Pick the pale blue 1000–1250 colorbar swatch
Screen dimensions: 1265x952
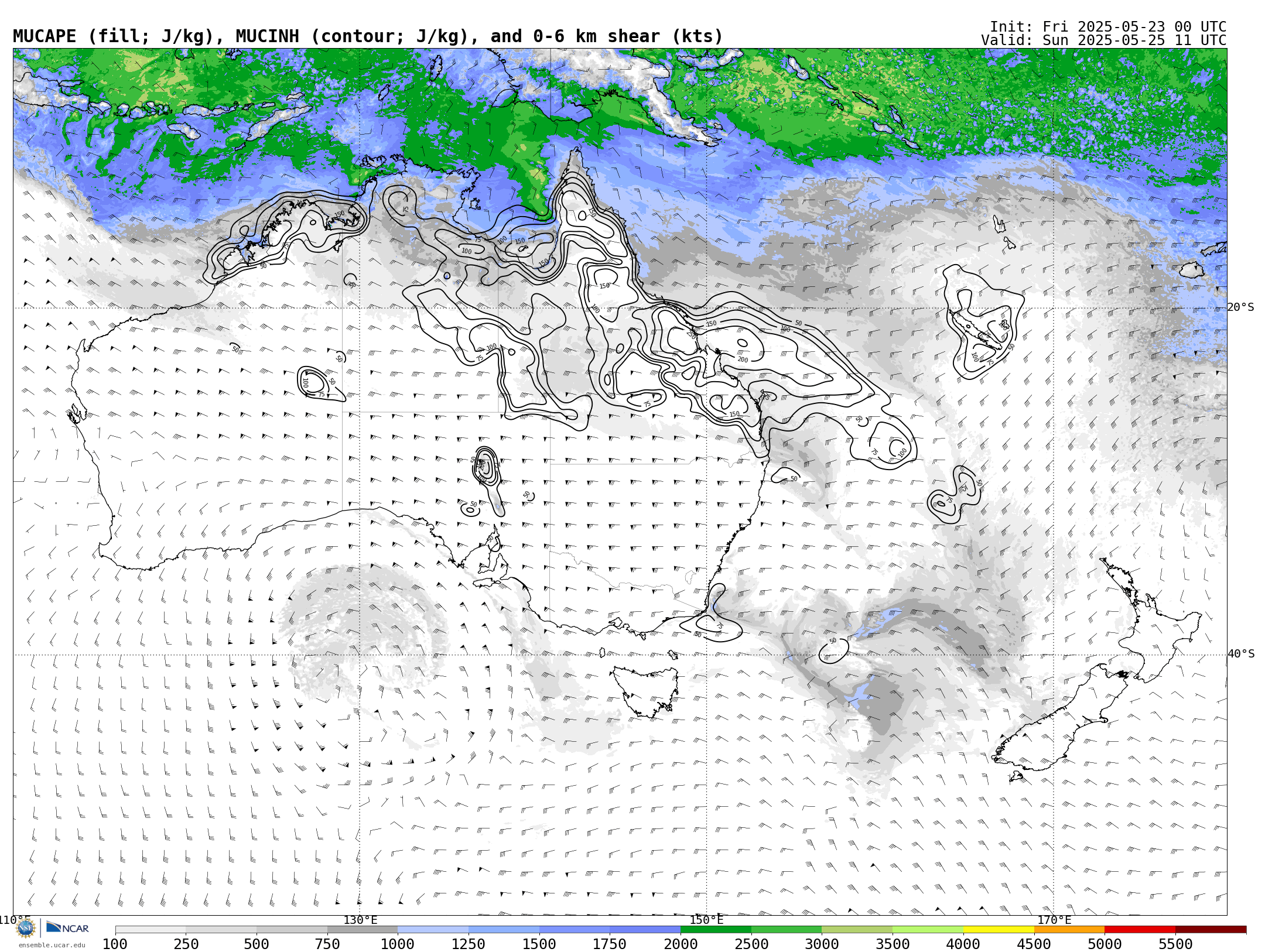pos(433,929)
